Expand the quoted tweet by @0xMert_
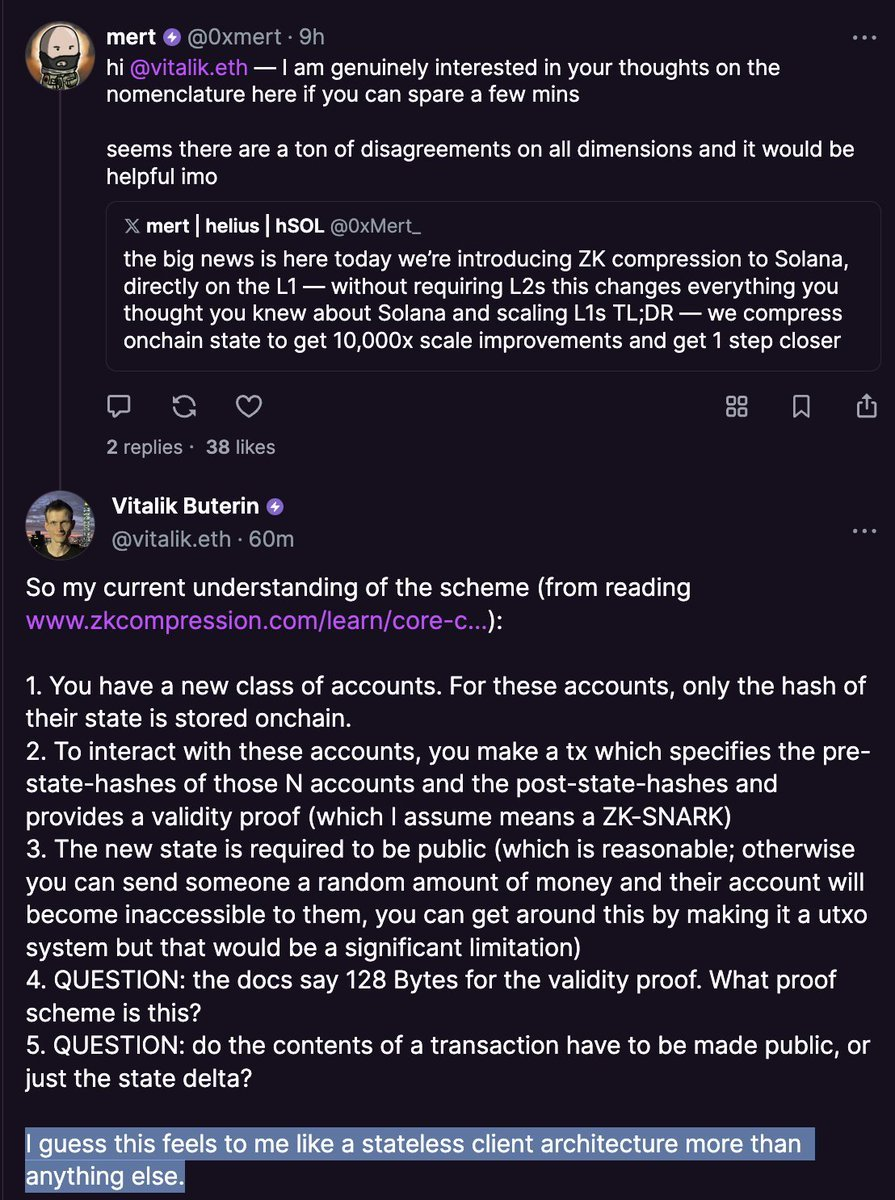Viewport: 895px width, 1200px height. (480, 290)
